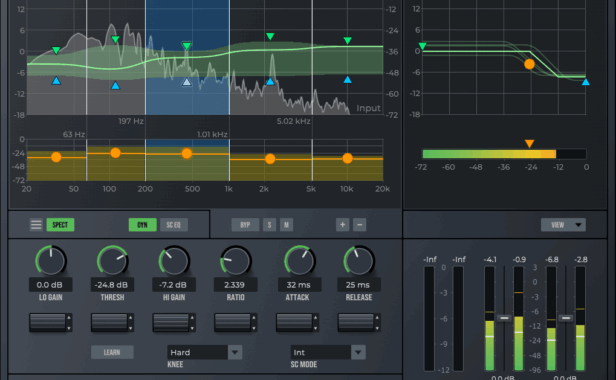Image resolution: width=616 pixels, height=380 pixels.
Task: Add a band with the plus button
Action: pyautogui.click(x=343, y=225)
